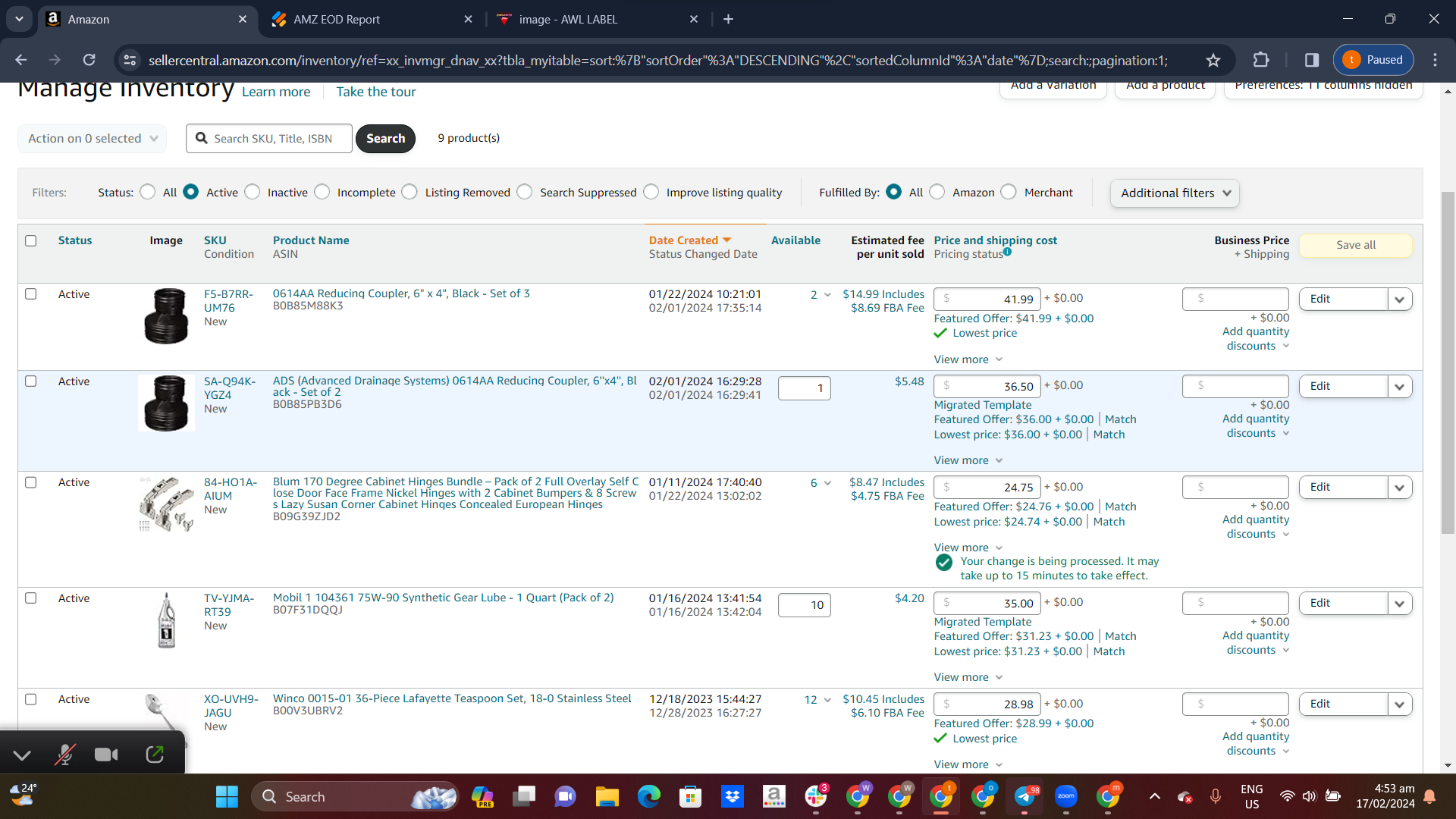Screen dimensions: 1456x819
Task: Unmute the microphone in meeting toolbar
Action: [x=65, y=755]
